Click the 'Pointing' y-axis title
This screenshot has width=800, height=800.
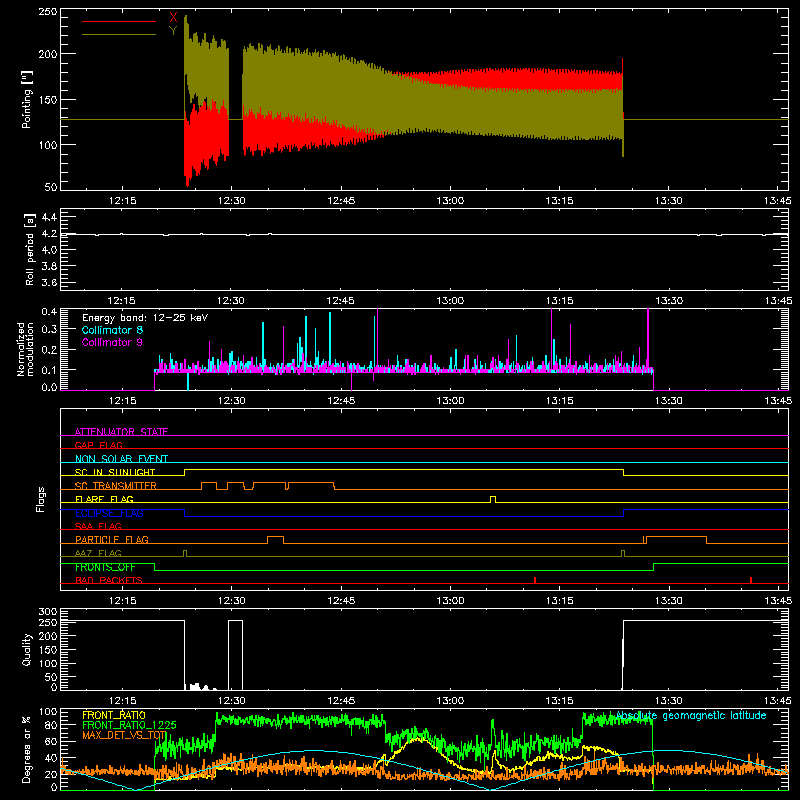(27, 99)
